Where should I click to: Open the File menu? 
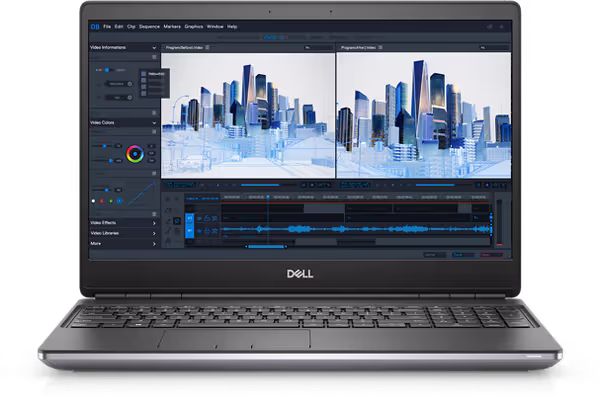(x=107, y=26)
